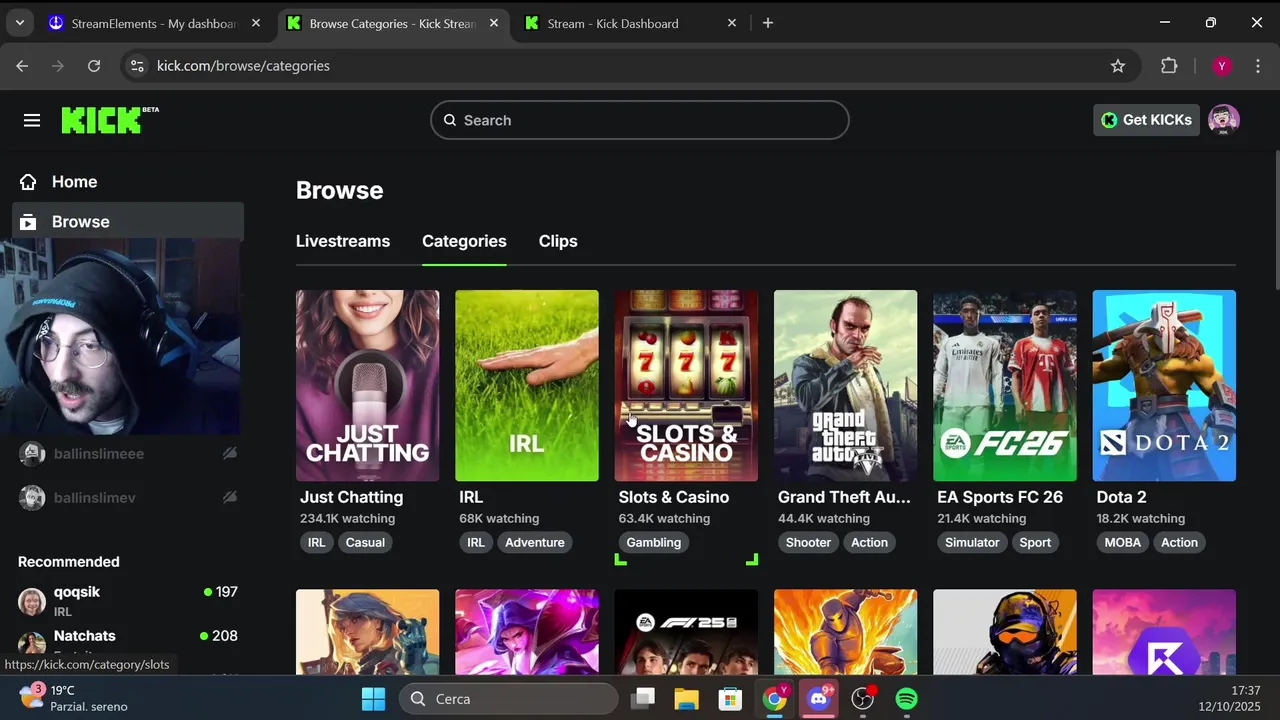The width and height of the screenshot is (1280, 720).
Task: Open Spotify from taskbar
Action: coord(907,699)
